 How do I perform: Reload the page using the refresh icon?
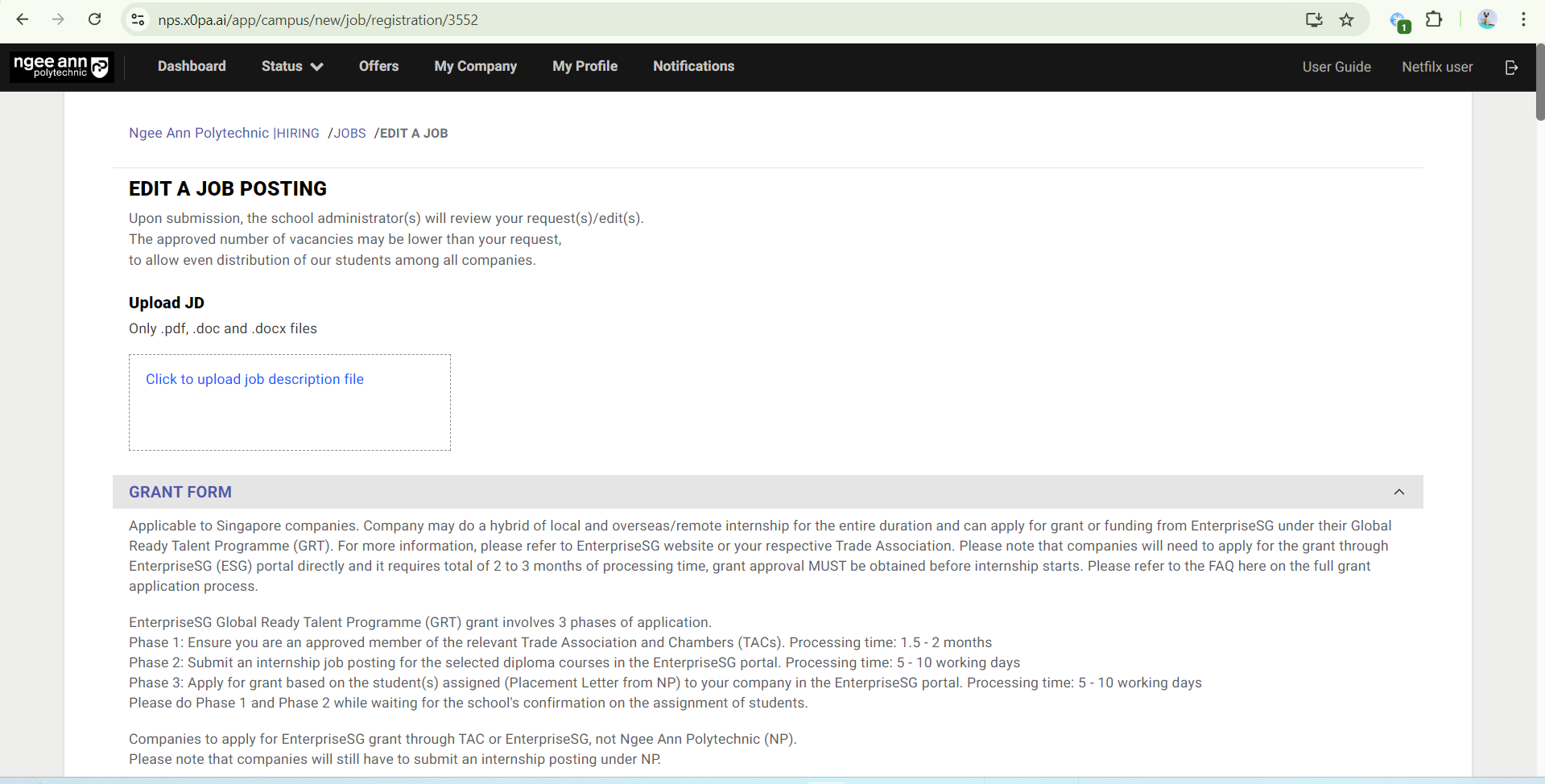[94, 19]
